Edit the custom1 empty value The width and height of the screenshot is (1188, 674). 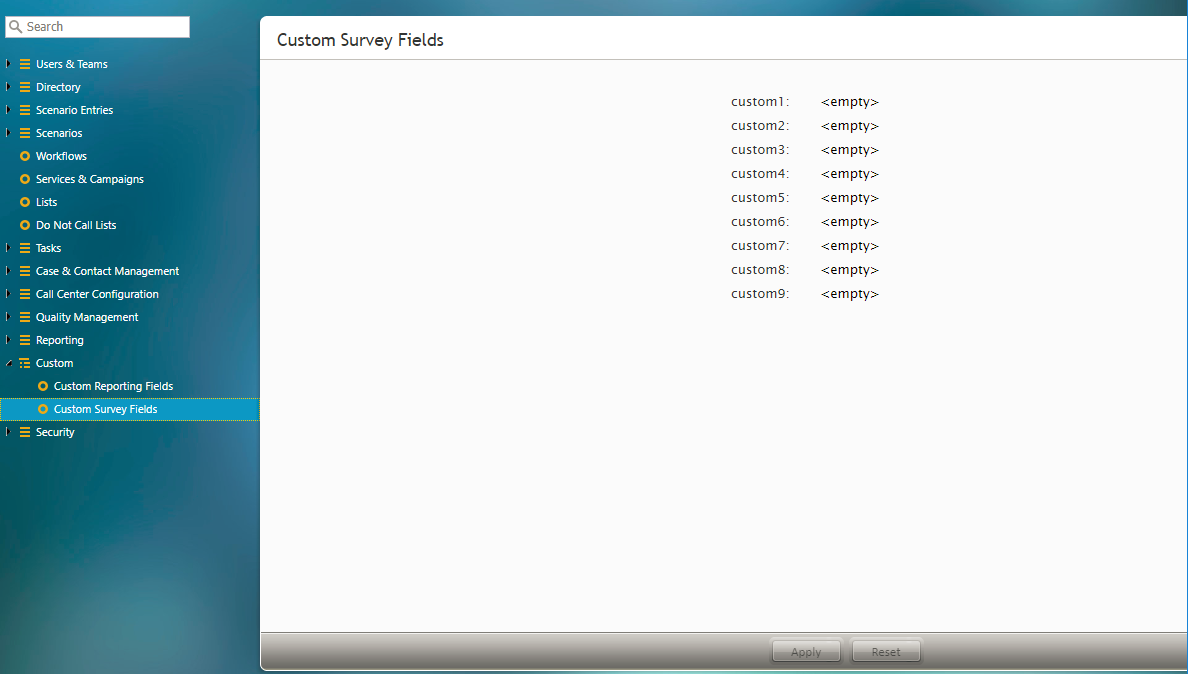click(x=850, y=102)
